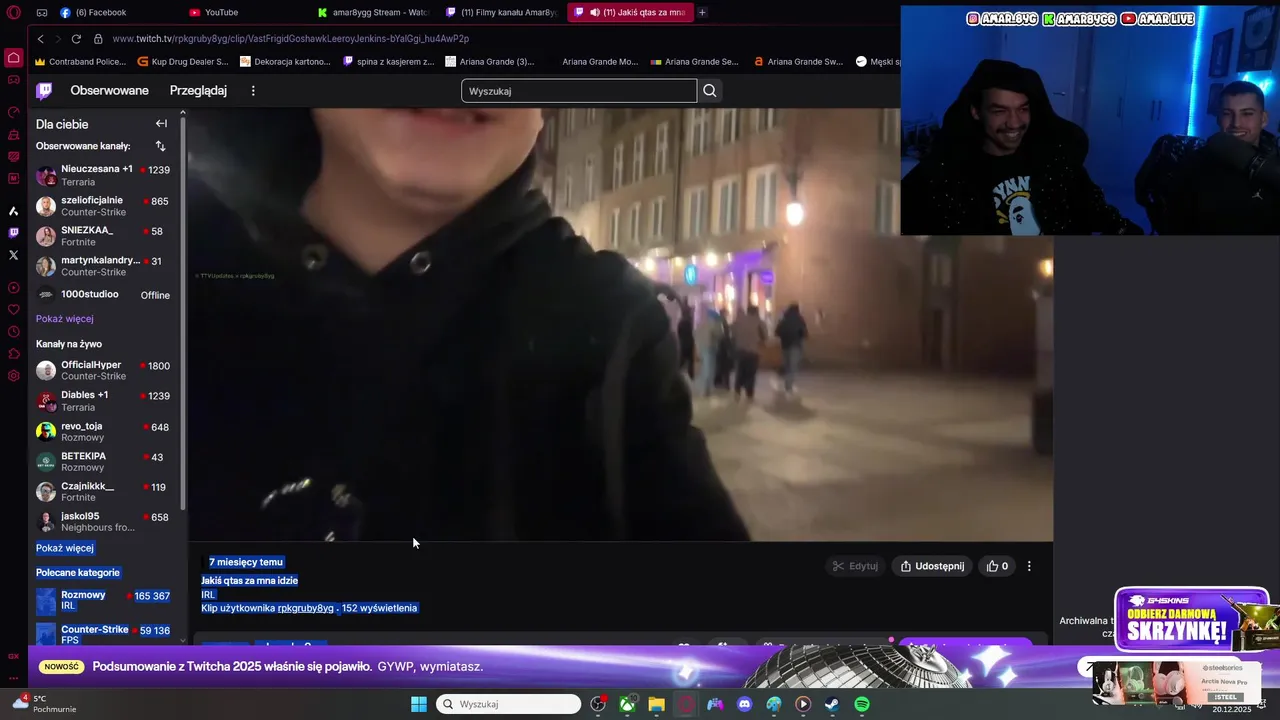The width and height of the screenshot is (1280, 720).
Task: Open the Czajnikkk__ live channel
Action: tap(103, 492)
